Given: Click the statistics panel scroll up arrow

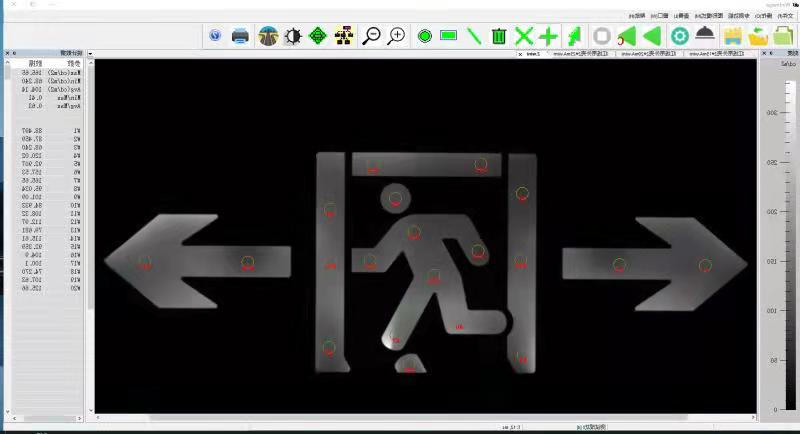Looking at the screenshot, I should pyautogui.click(x=7, y=63).
